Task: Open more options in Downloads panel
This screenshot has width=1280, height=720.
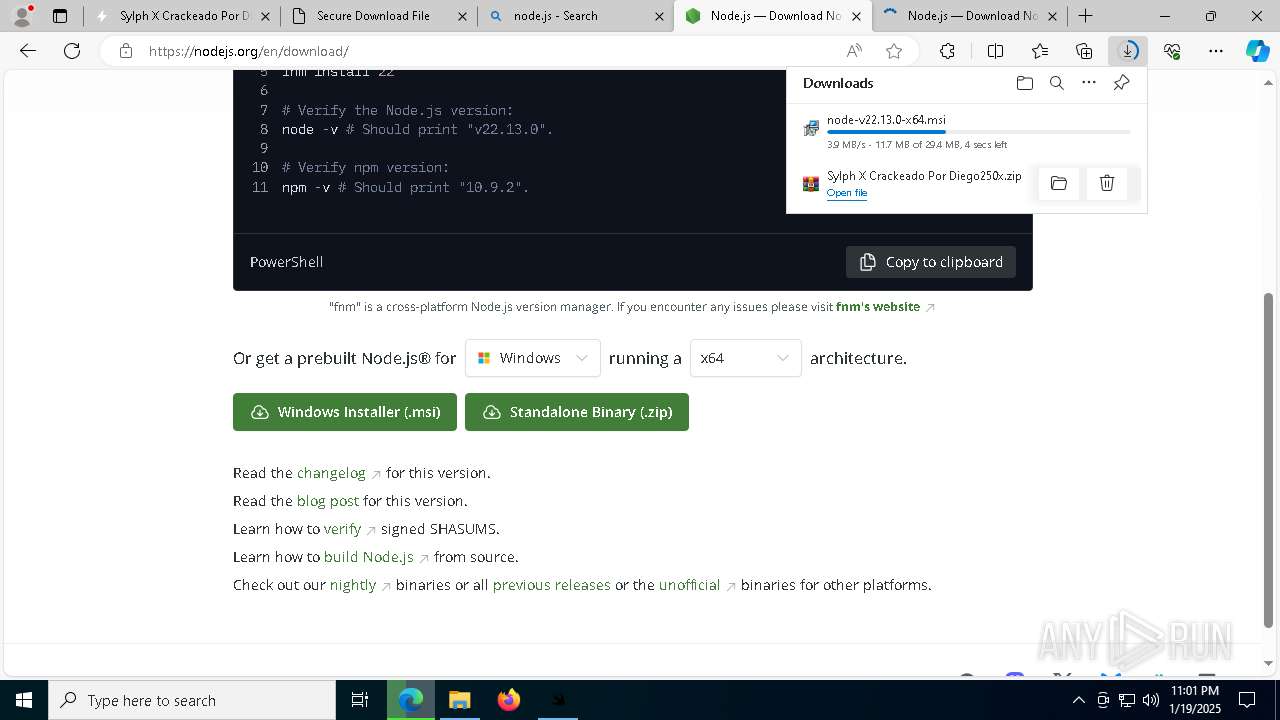Action: point(1089,83)
